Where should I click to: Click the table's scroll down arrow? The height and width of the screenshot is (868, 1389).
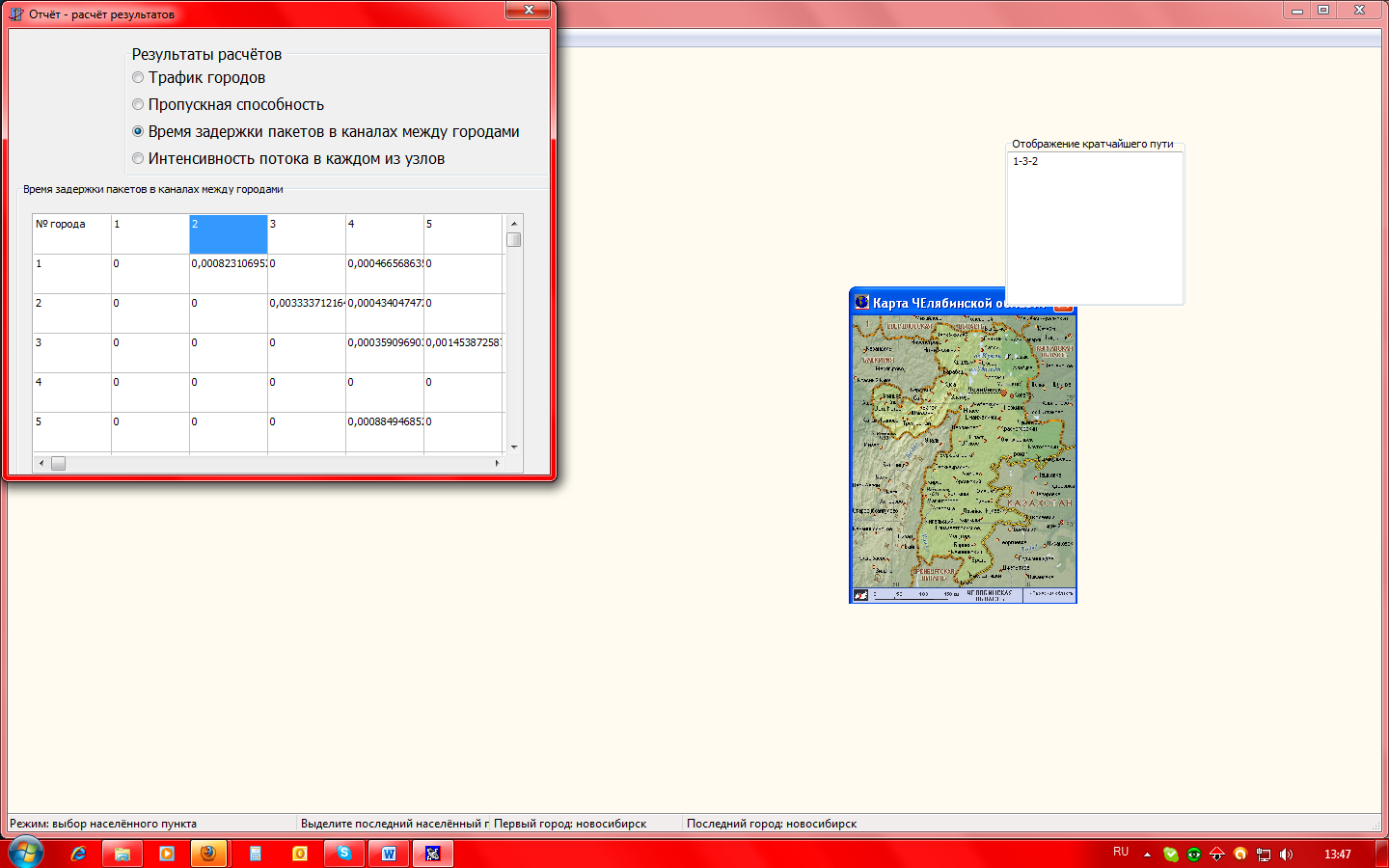(514, 447)
